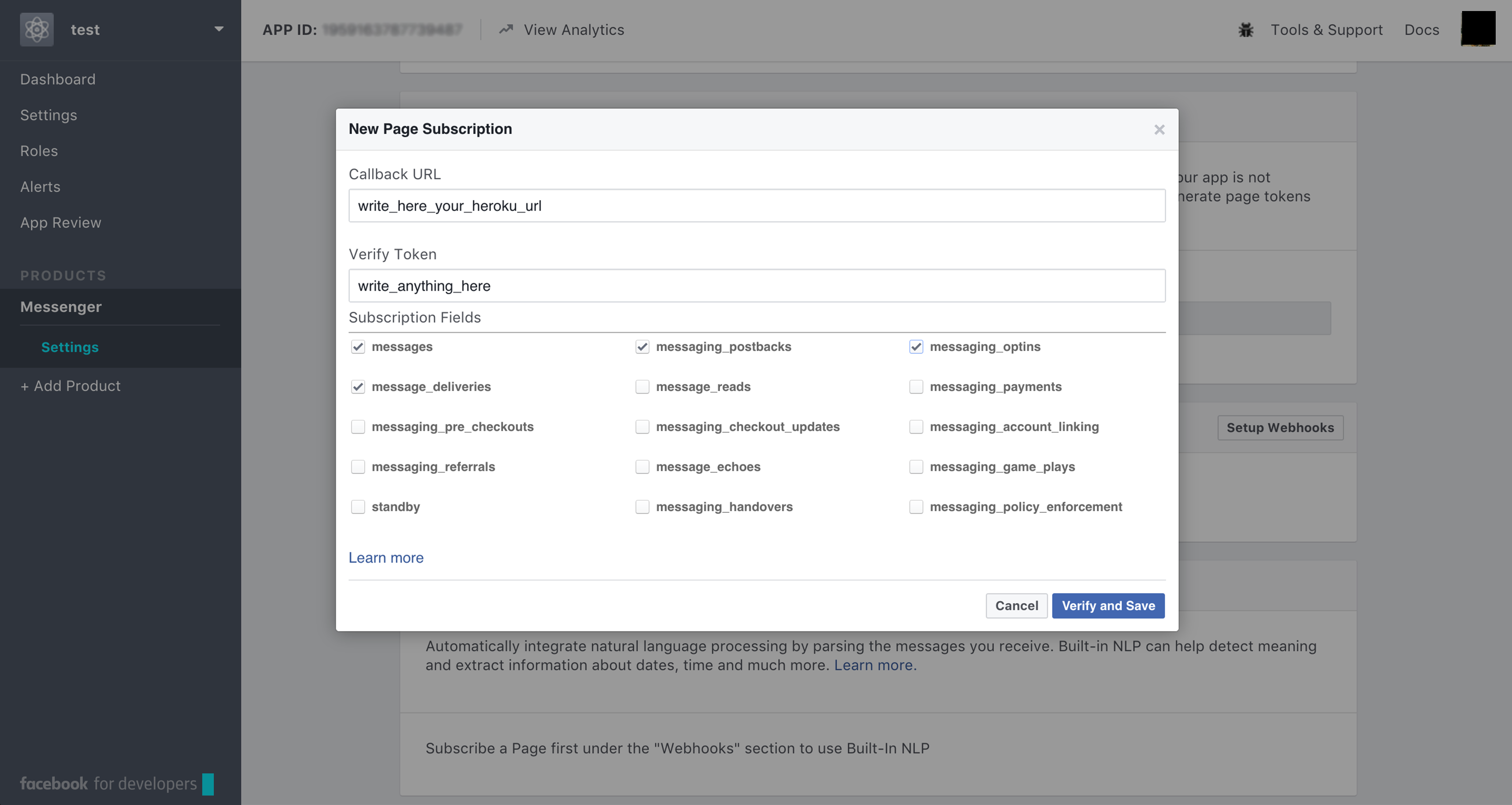
Task: Click facebook for developers logo
Action: [116, 783]
